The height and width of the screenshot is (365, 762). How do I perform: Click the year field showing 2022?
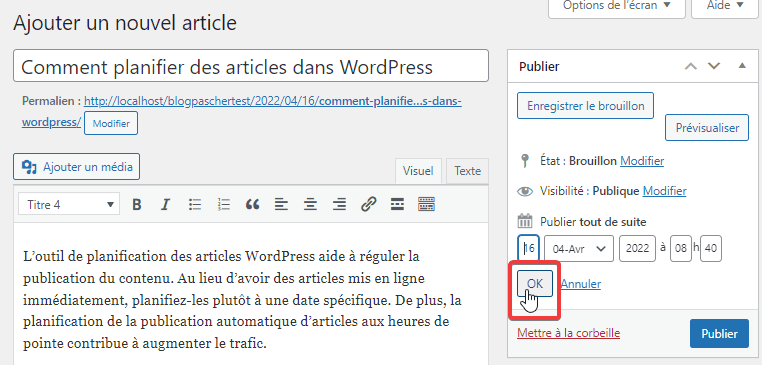coord(638,248)
